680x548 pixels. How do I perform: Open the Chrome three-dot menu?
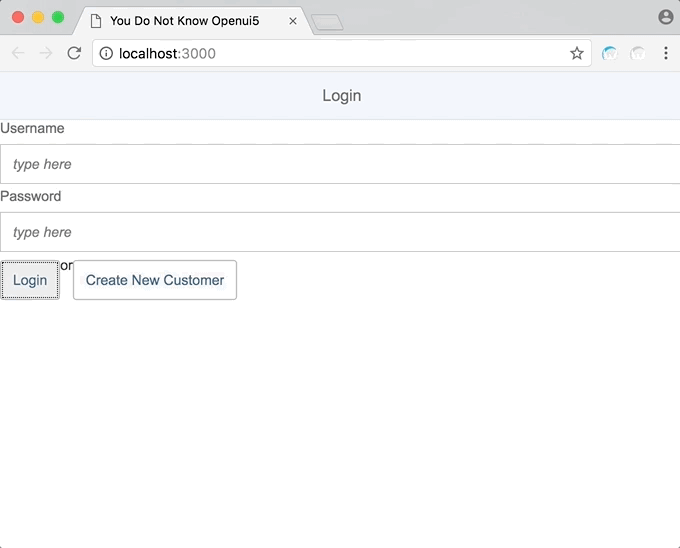pyautogui.click(x=666, y=53)
